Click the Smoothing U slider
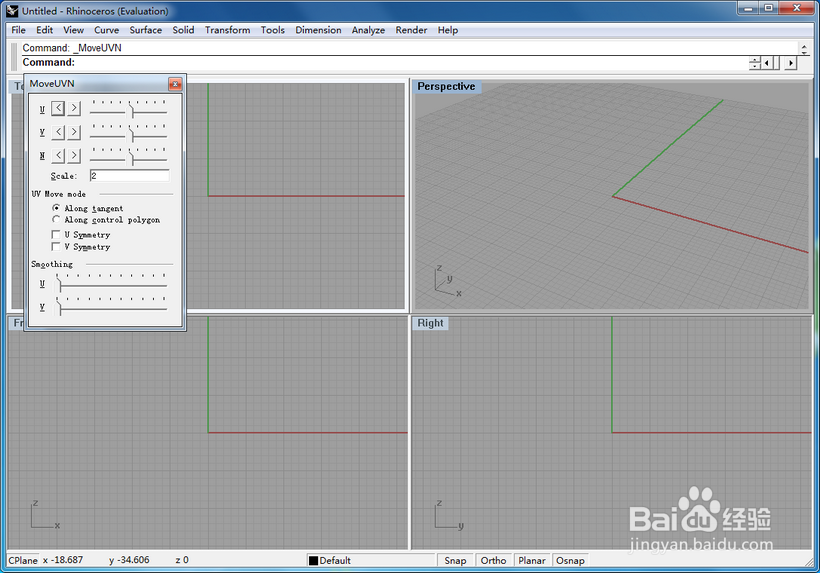 pos(111,283)
